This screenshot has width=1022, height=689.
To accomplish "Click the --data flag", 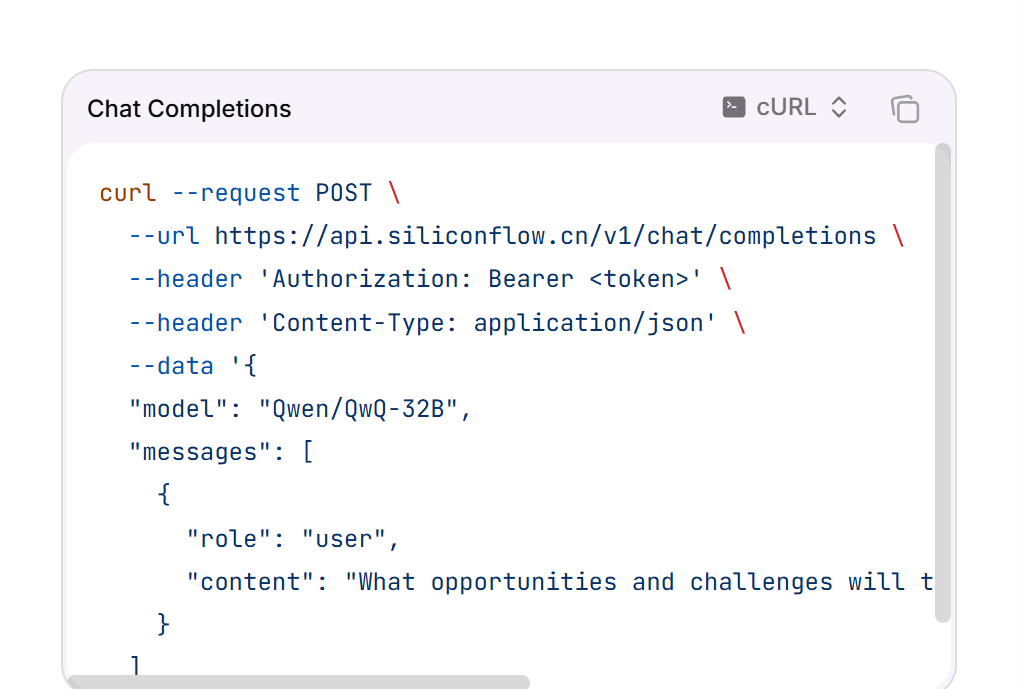I will [171, 366].
